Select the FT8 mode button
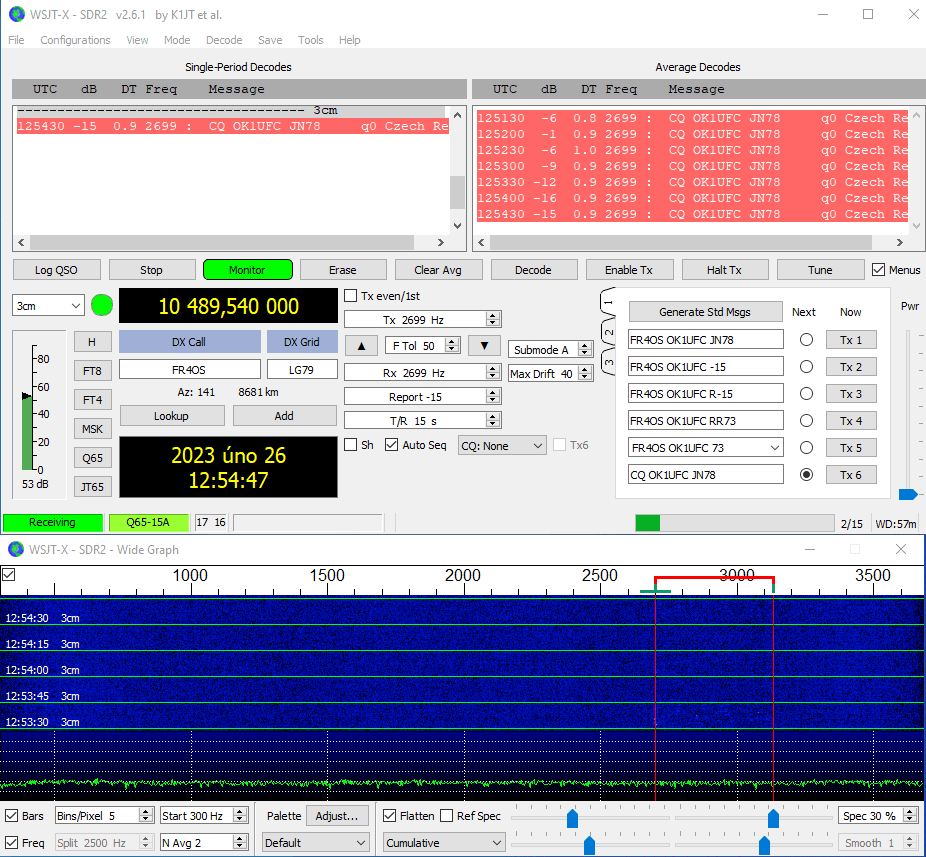The image size is (926, 857). 93,371
